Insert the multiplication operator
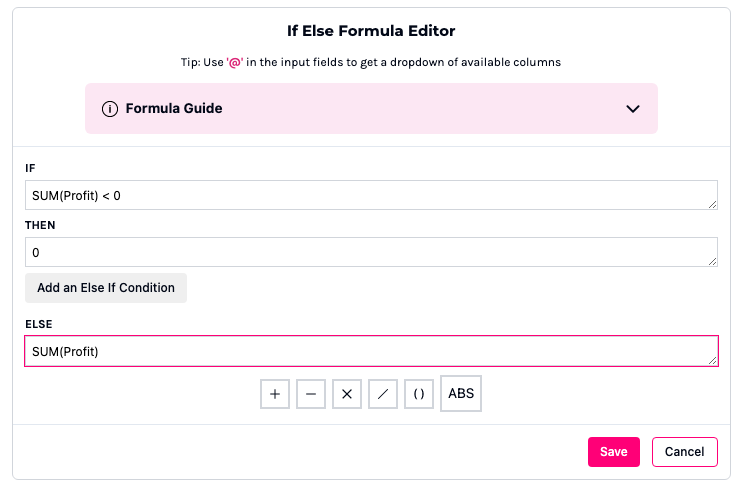The width and height of the screenshot is (744, 487). click(347, 394)
